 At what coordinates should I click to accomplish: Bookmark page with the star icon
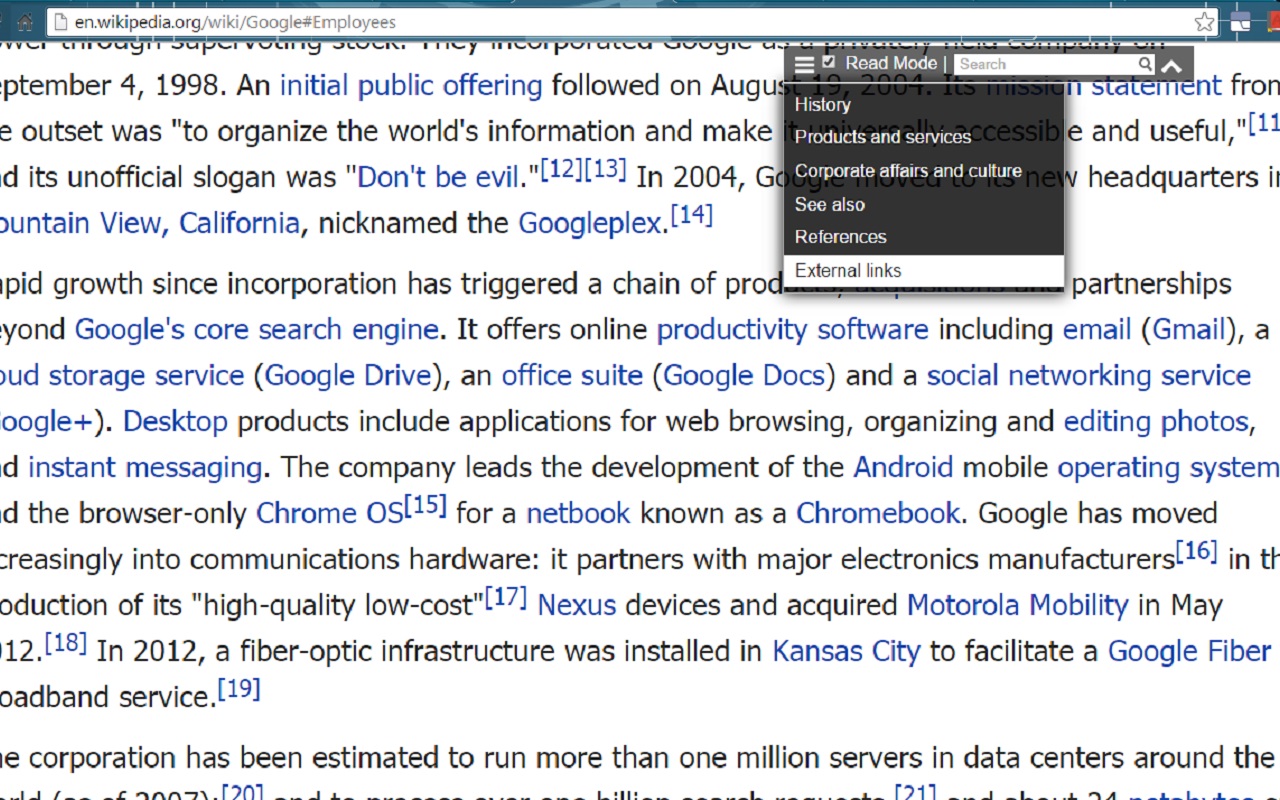1205,22
